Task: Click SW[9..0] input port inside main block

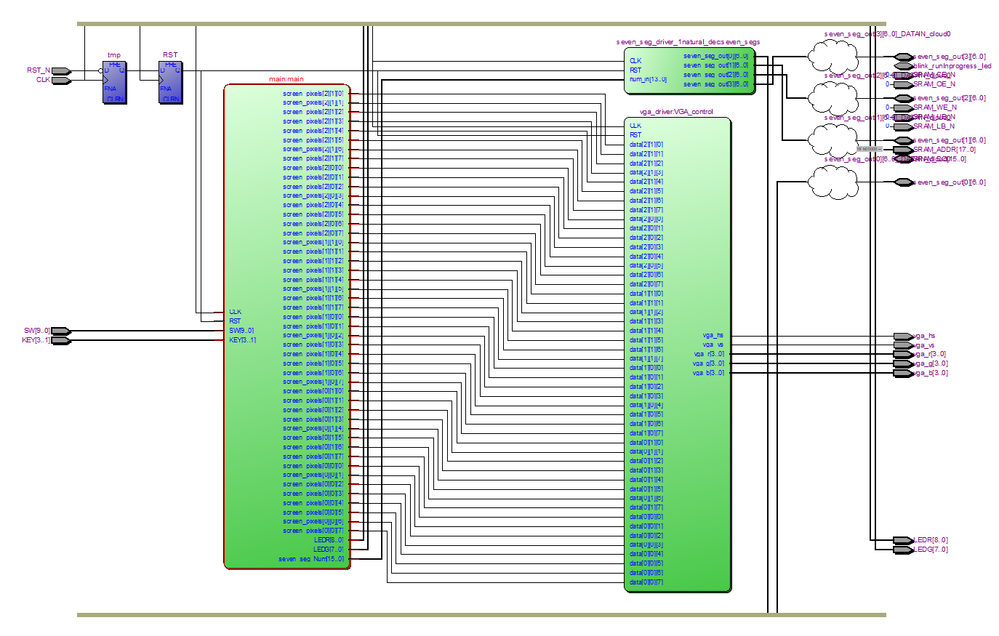Action: tap(241, 331)
